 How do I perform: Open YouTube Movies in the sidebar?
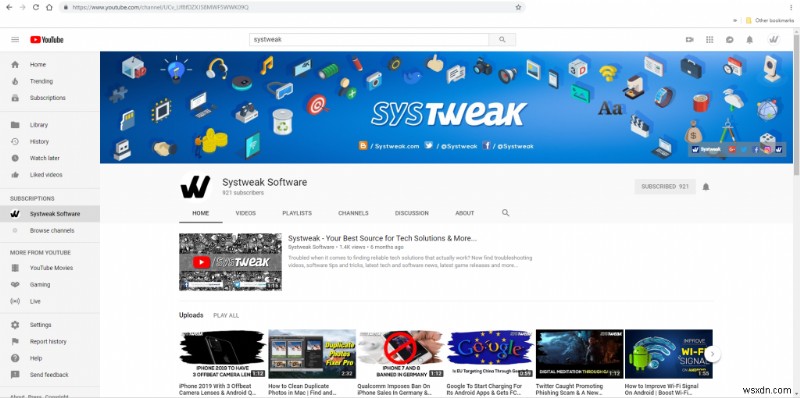[50, 268]
